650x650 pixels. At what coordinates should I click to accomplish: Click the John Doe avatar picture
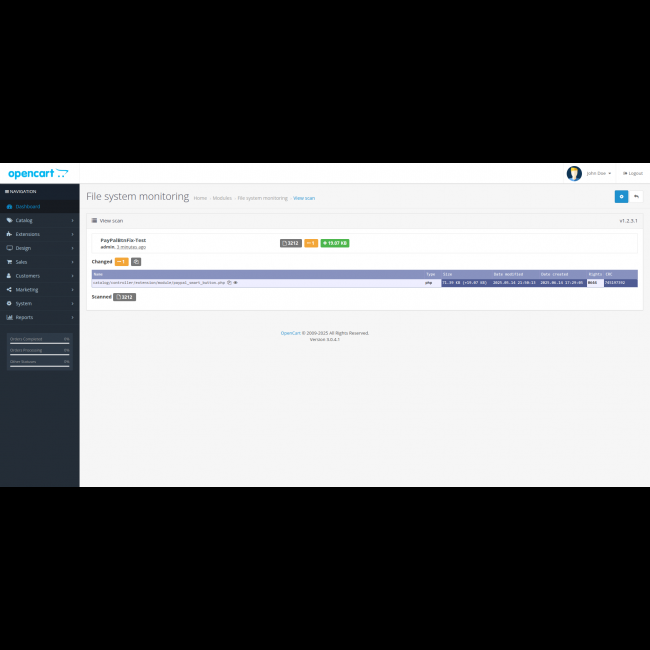(574, 173)
